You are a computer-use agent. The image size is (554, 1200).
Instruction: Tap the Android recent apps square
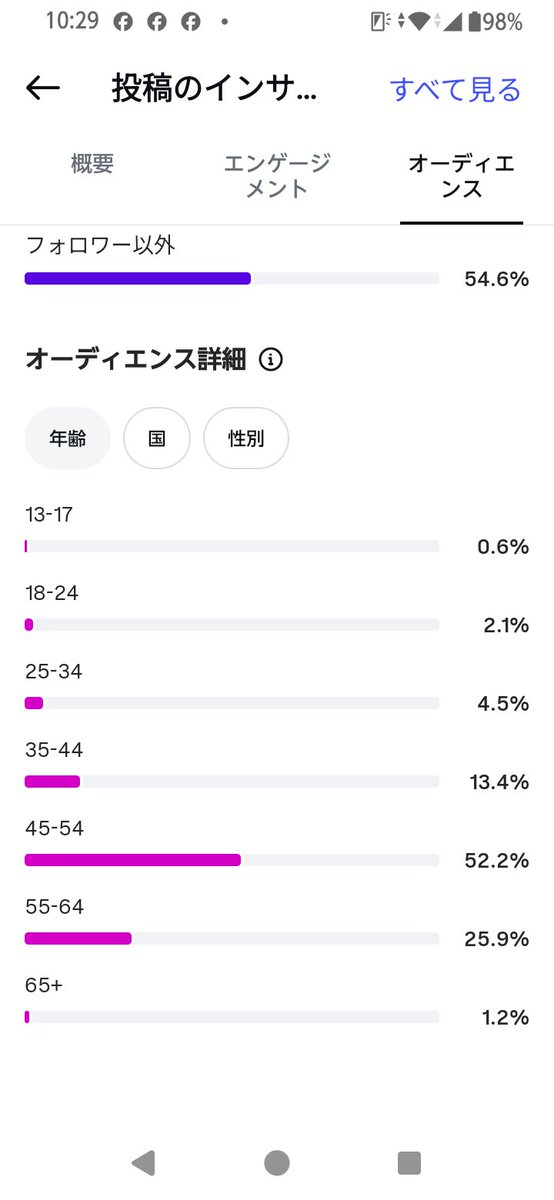pos(409,1162)
